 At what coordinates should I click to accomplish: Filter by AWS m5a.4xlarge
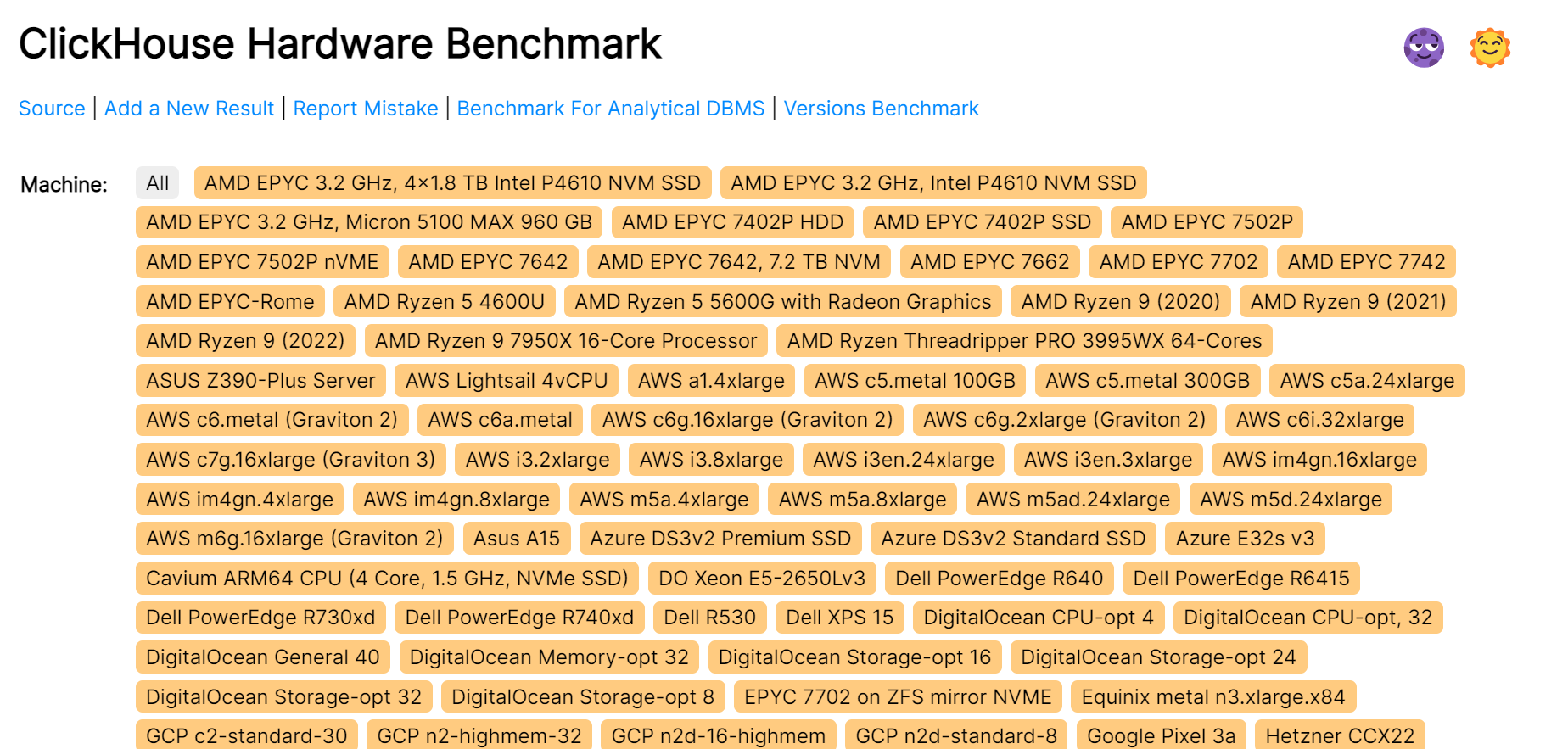664,500
